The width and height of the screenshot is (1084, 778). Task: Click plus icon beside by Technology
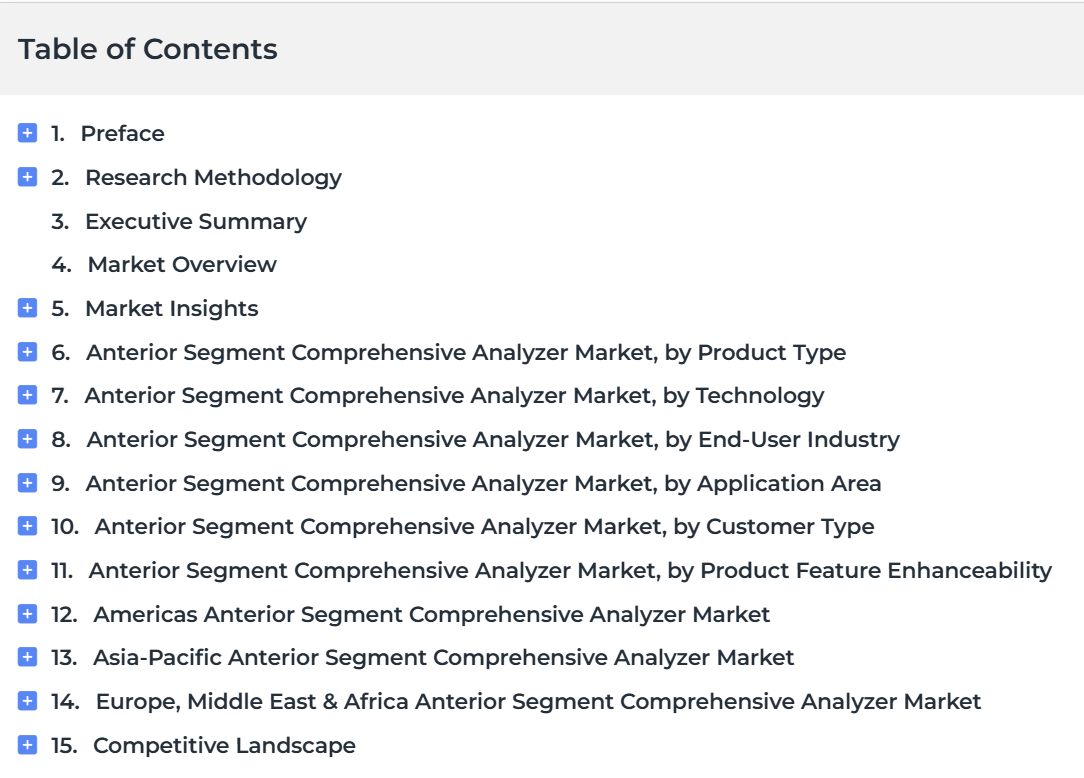(28, 395)
